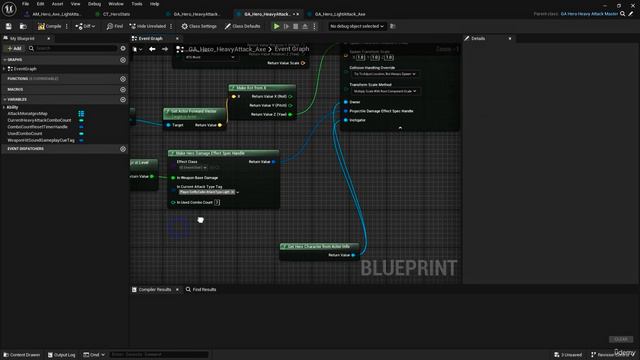Click icon next to debug object dropdown
Screen dimensions: 640x360
[393, 26]
